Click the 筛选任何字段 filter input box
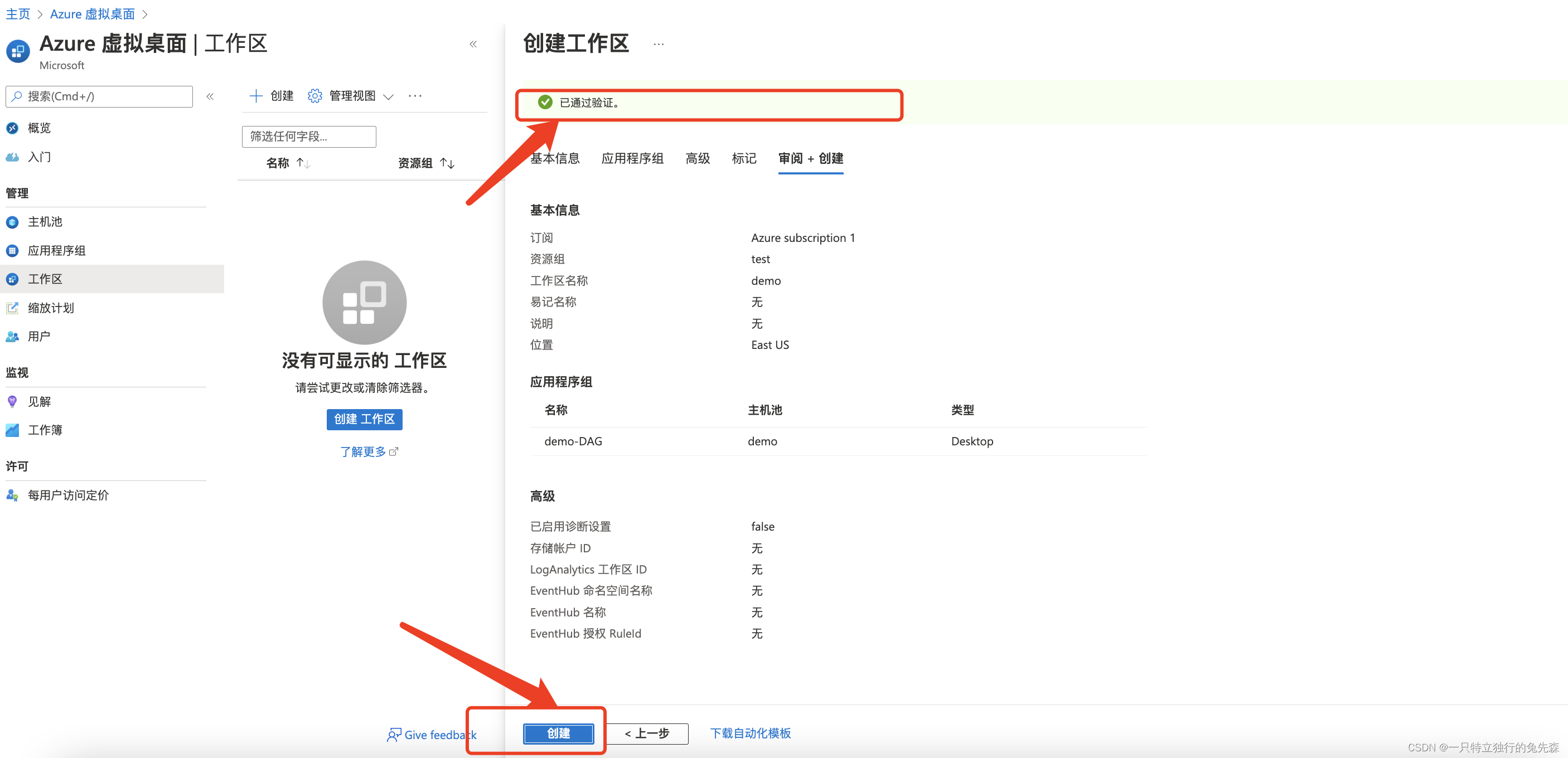Screen dimensions: 1568x758 point(308,137)
